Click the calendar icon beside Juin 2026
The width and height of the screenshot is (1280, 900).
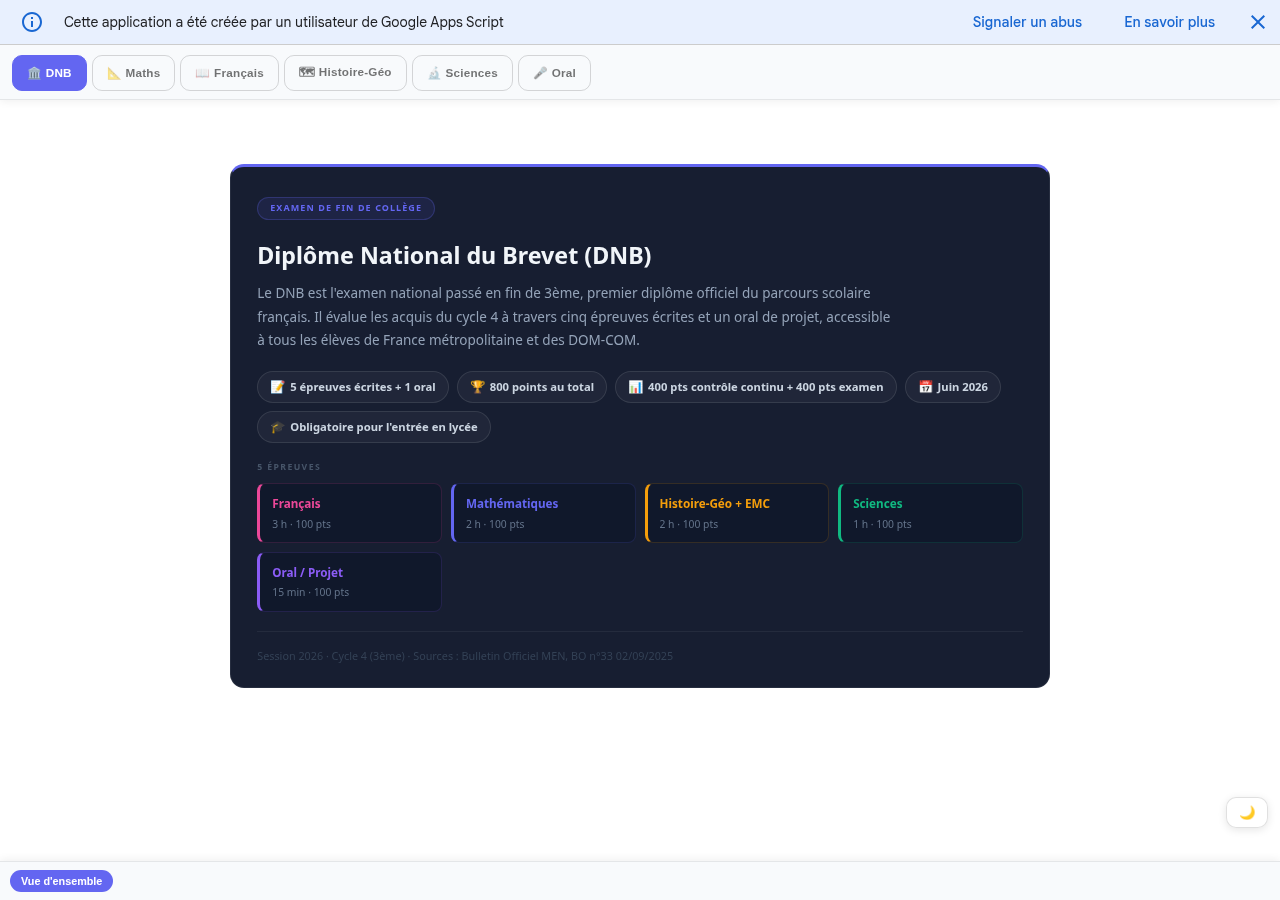tap(925, 387)
